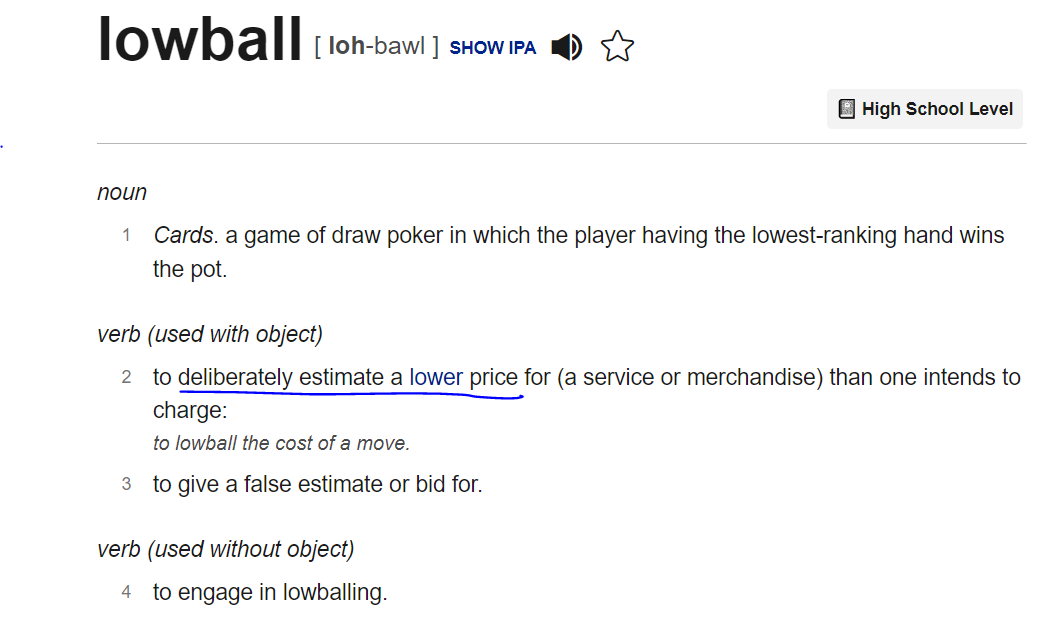The height and width of the screenshot is (627, 1044).
Task: Click the High School Level badge
Action: tap(925, 108)
